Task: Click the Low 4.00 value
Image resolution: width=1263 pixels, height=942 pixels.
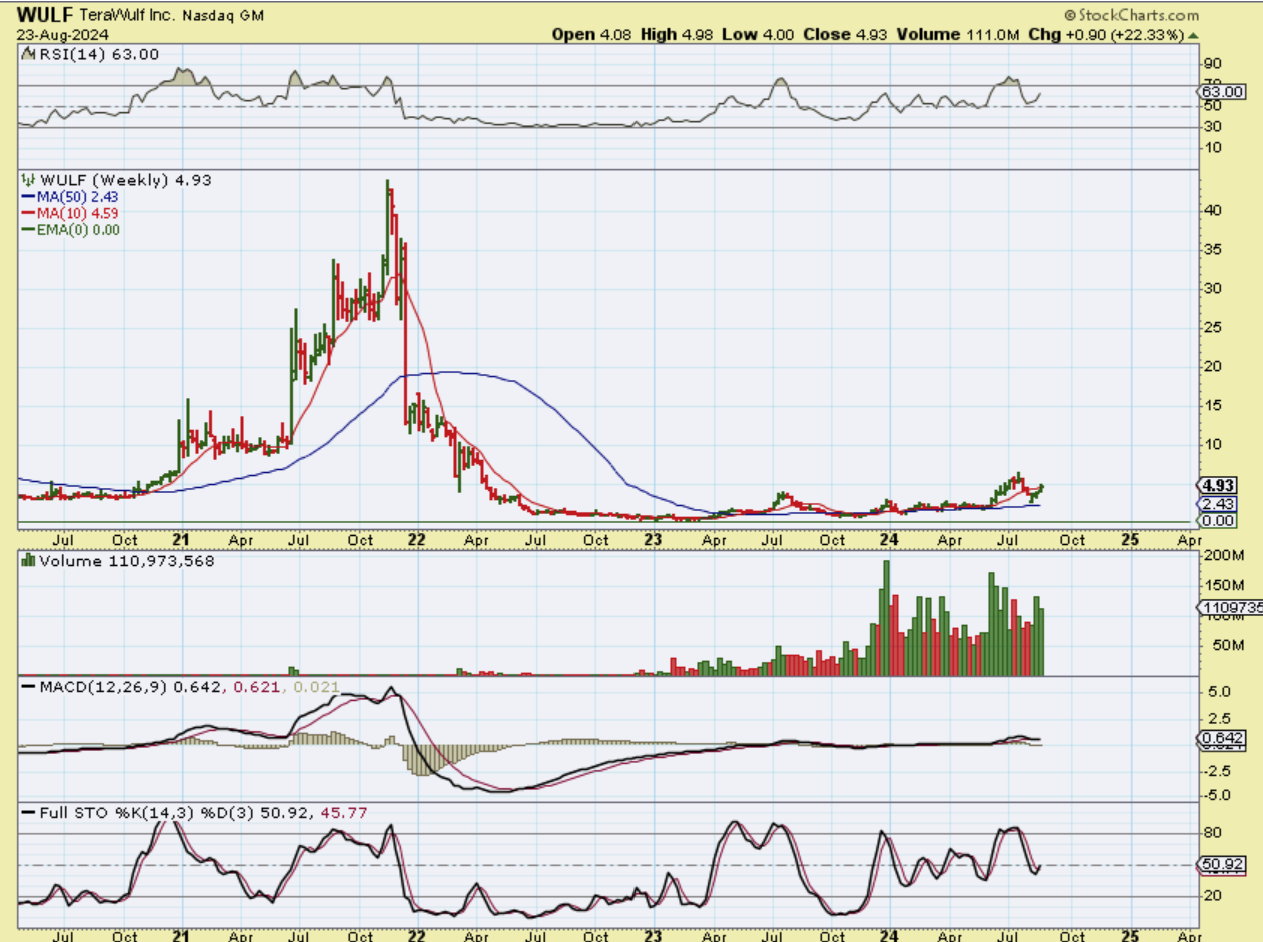Action: 756,34
